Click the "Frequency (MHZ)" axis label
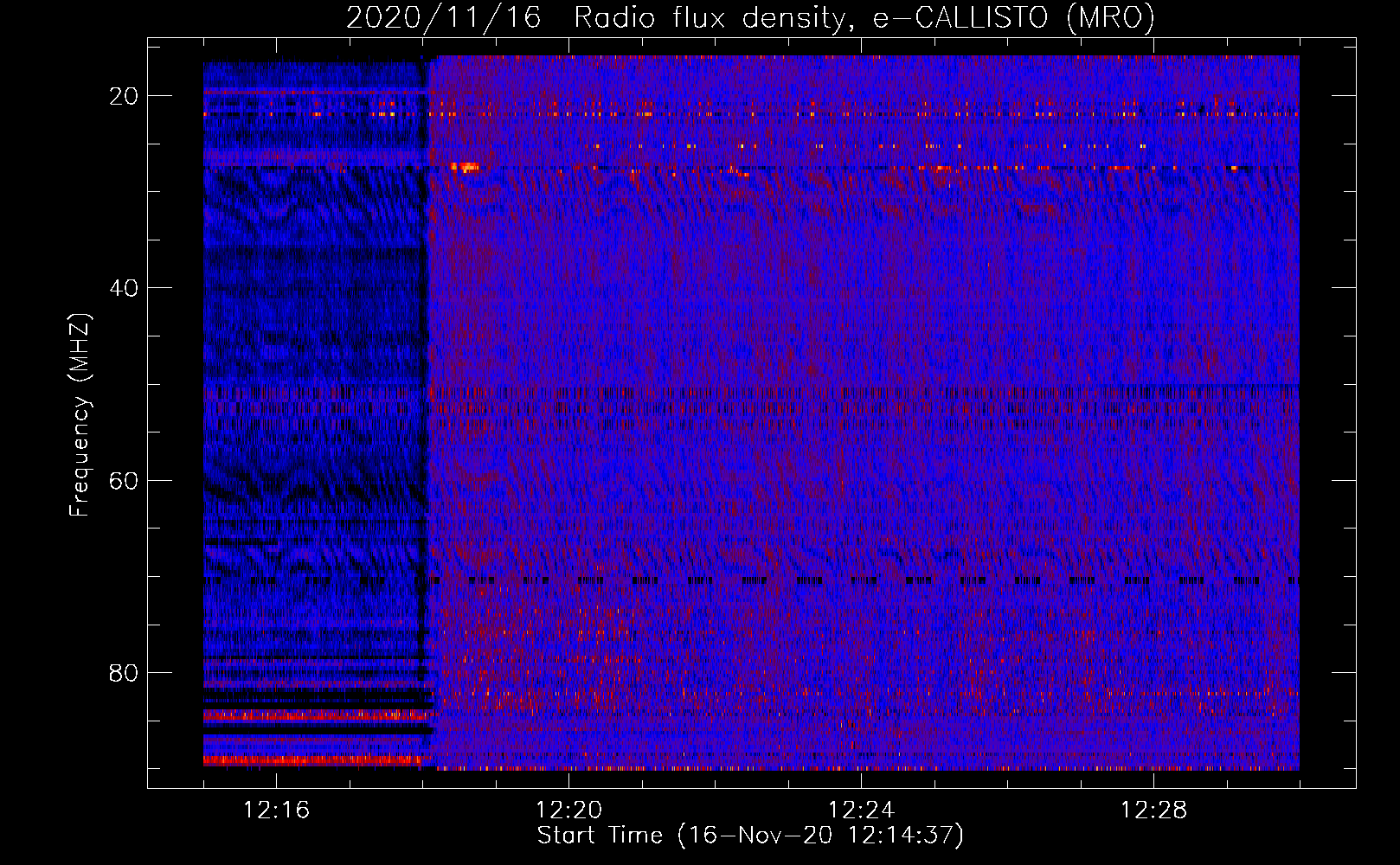The image size is (1400, 865). (80, 416)
